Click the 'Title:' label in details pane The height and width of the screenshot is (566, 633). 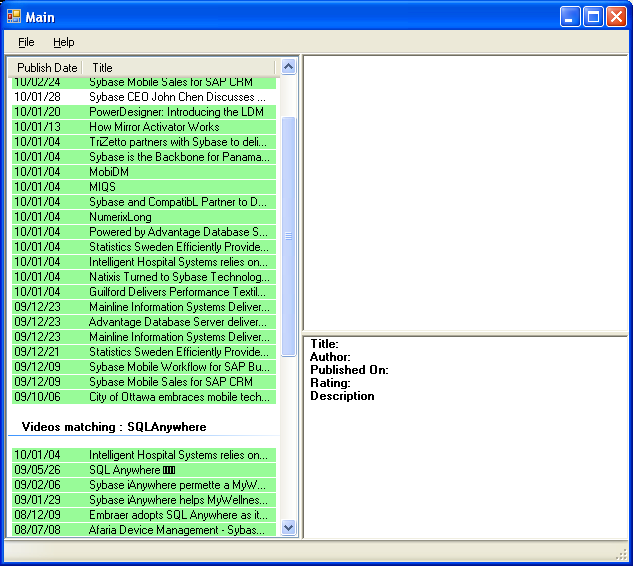coord(324,344)
